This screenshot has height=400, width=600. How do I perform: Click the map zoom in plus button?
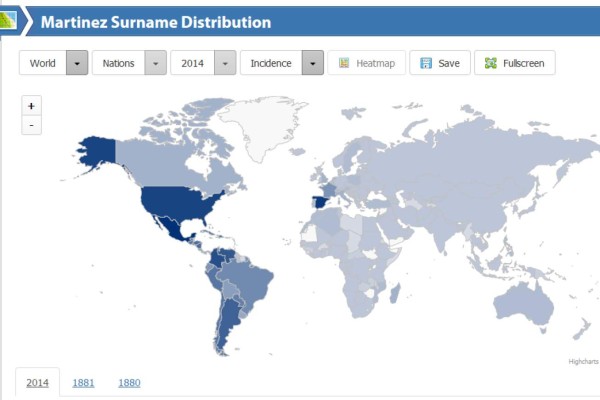click(x=32, y=106)
